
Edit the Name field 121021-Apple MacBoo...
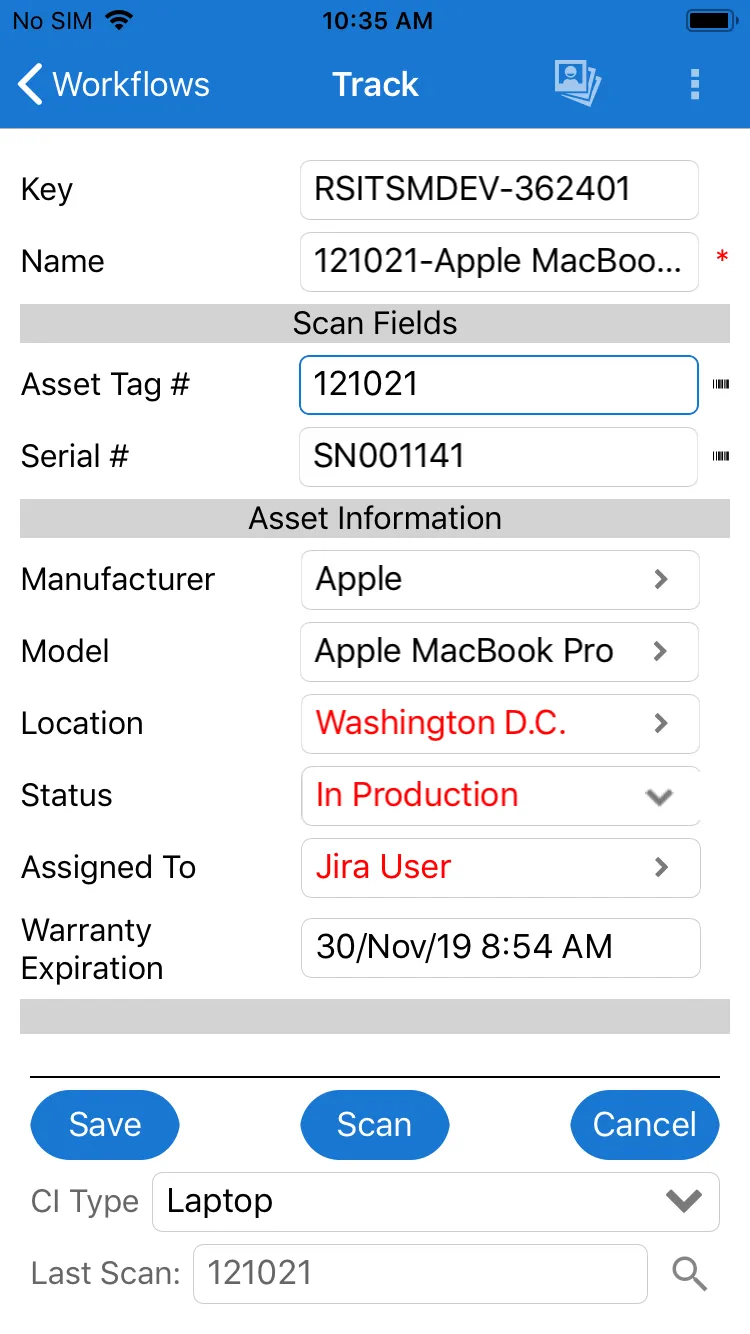tap(499, 261)
